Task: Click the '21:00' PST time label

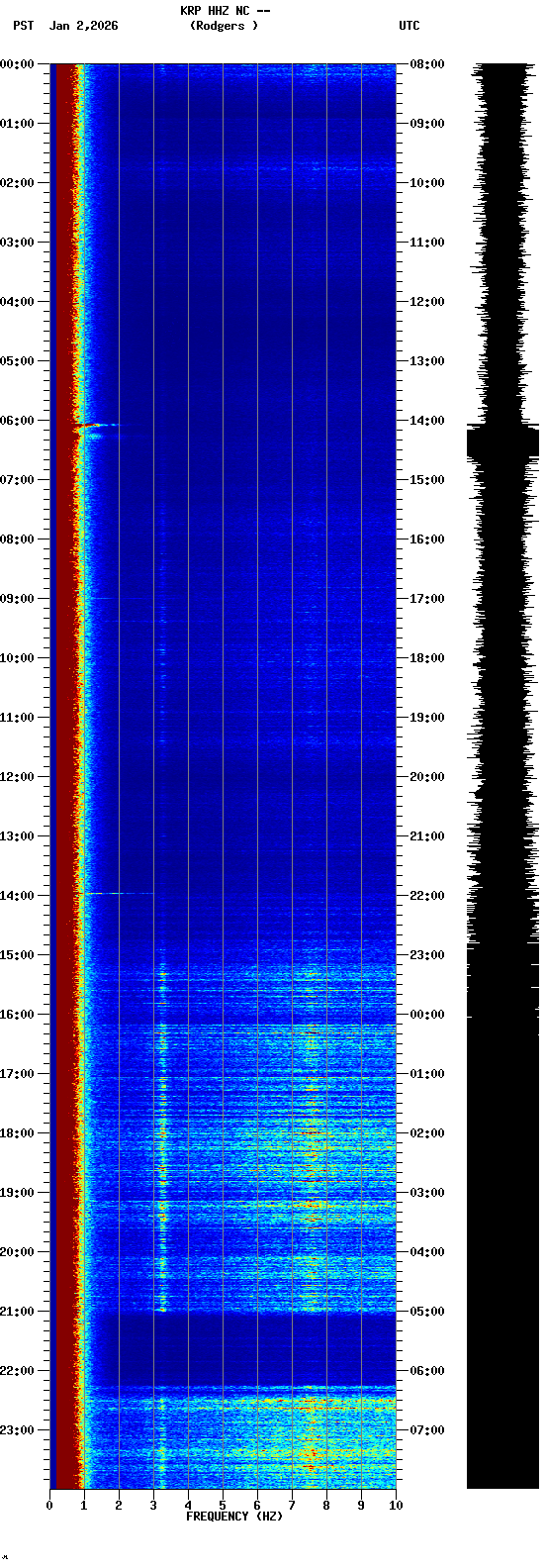Action: coord(17,1312)
